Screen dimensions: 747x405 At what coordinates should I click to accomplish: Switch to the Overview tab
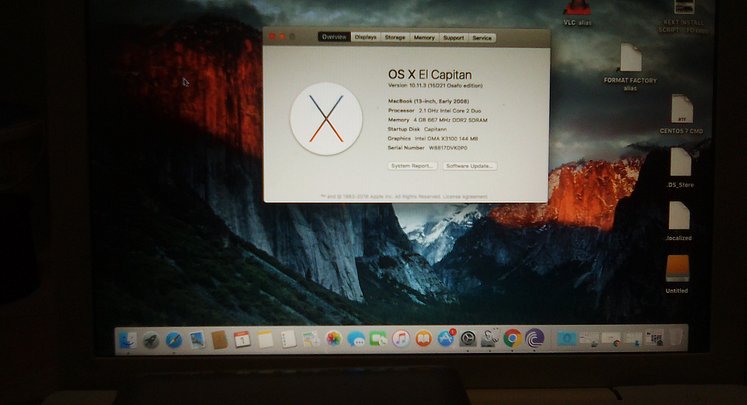point(334,37)
